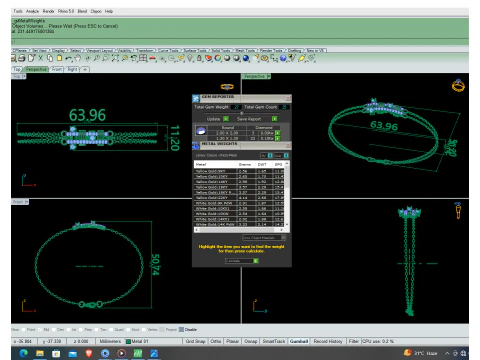Open File Explorer from the taskbar
The width and height of the screenshot is (480, 360).
40,353
